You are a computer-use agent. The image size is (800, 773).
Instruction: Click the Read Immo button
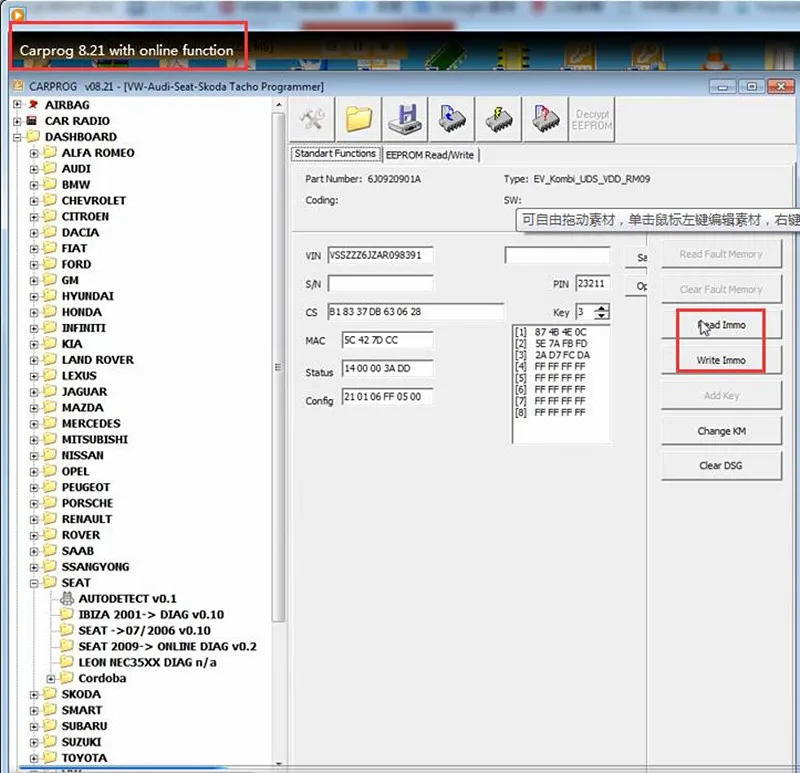point(721,325)
